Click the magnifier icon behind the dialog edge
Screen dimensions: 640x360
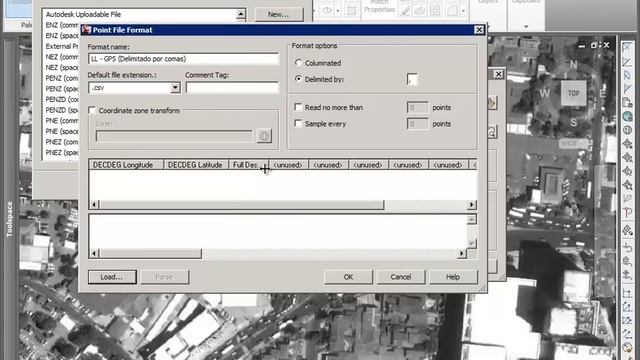click(x=492, y=132)
